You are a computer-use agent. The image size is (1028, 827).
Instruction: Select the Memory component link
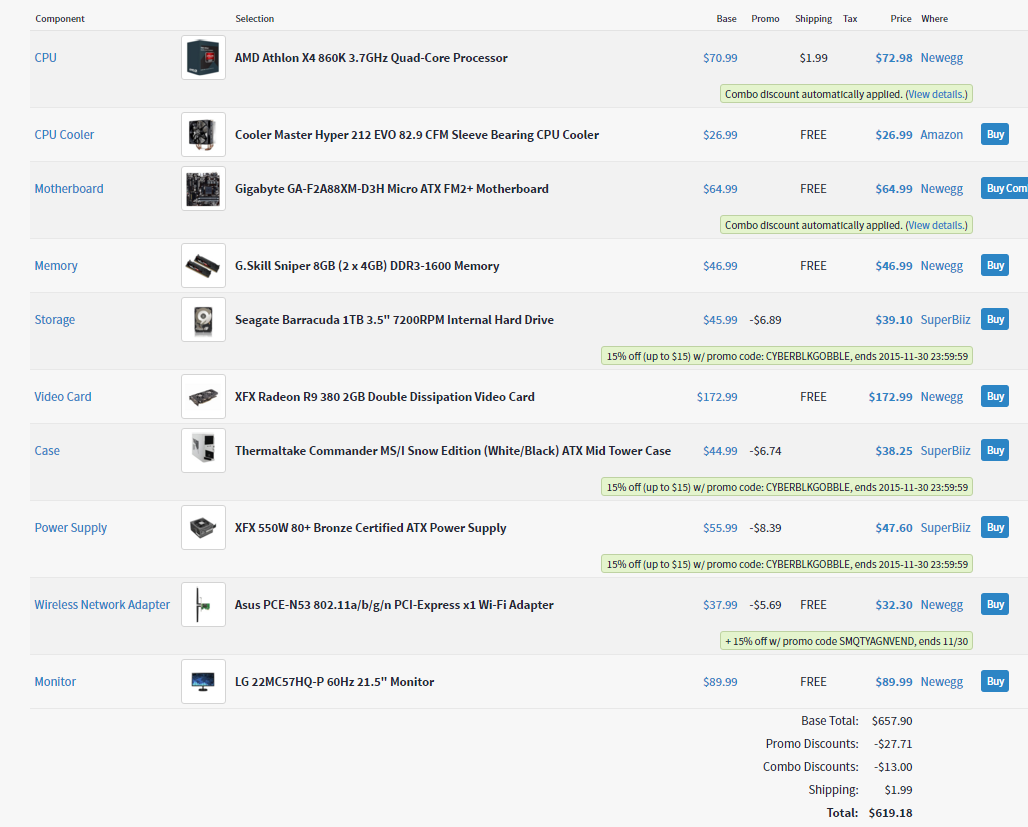(x=56, y=266)
